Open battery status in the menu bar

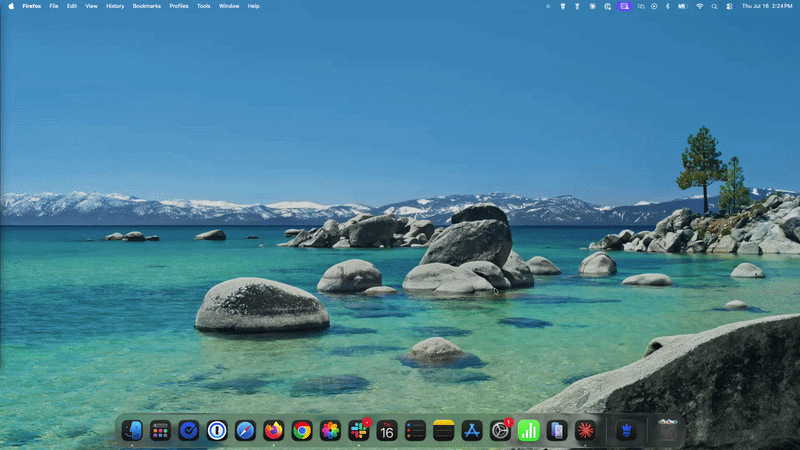(x=683, y=6)
